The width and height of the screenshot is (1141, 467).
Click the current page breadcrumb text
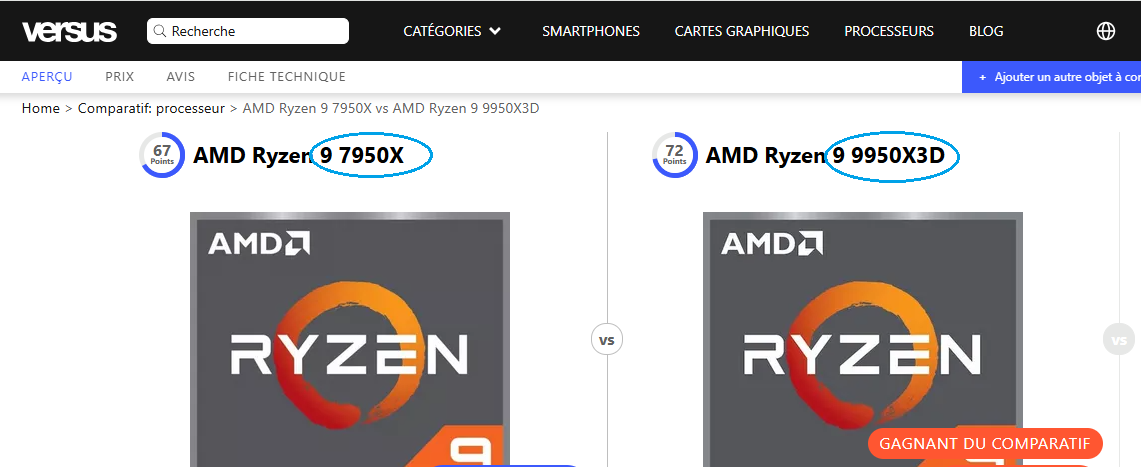(x=391, y=108)
